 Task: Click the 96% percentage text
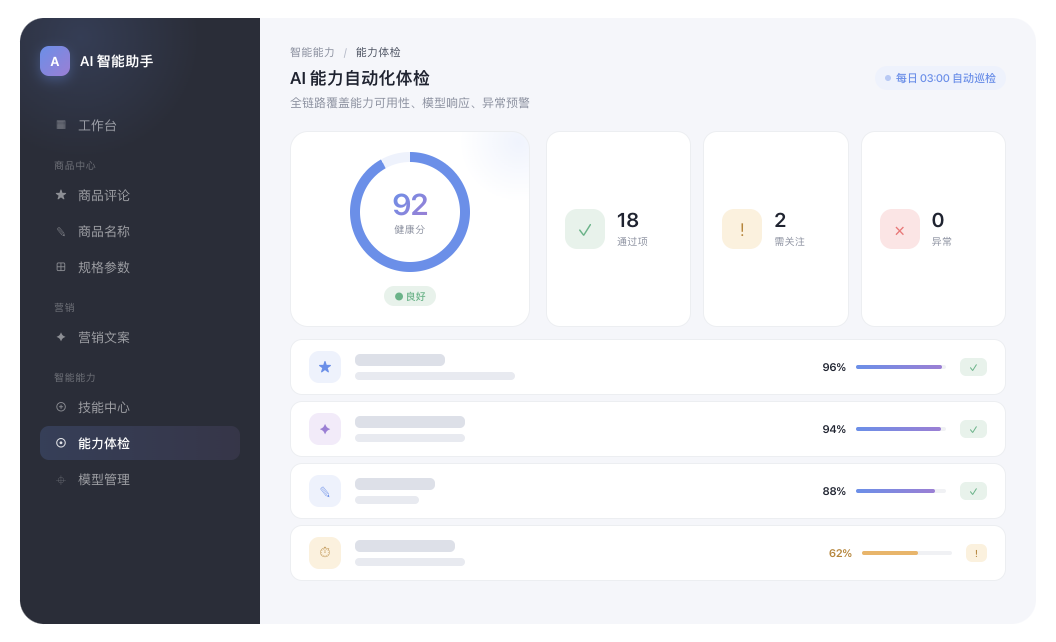tap(834, 367)
